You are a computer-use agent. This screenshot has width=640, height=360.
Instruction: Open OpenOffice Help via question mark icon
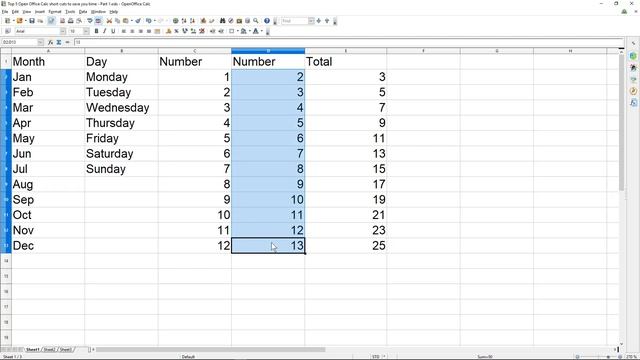[267, 21]
